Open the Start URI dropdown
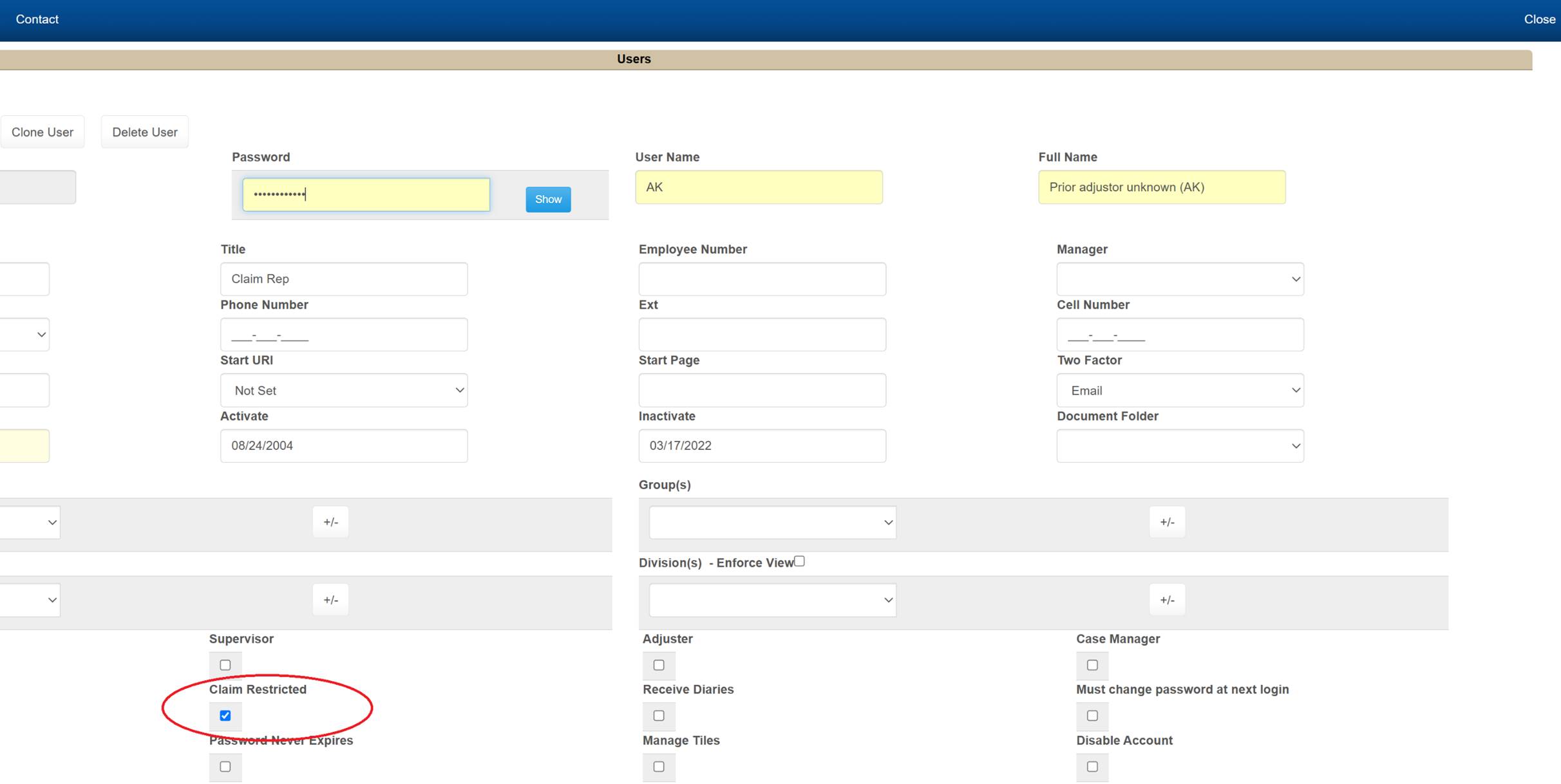 tap(344, 391)
